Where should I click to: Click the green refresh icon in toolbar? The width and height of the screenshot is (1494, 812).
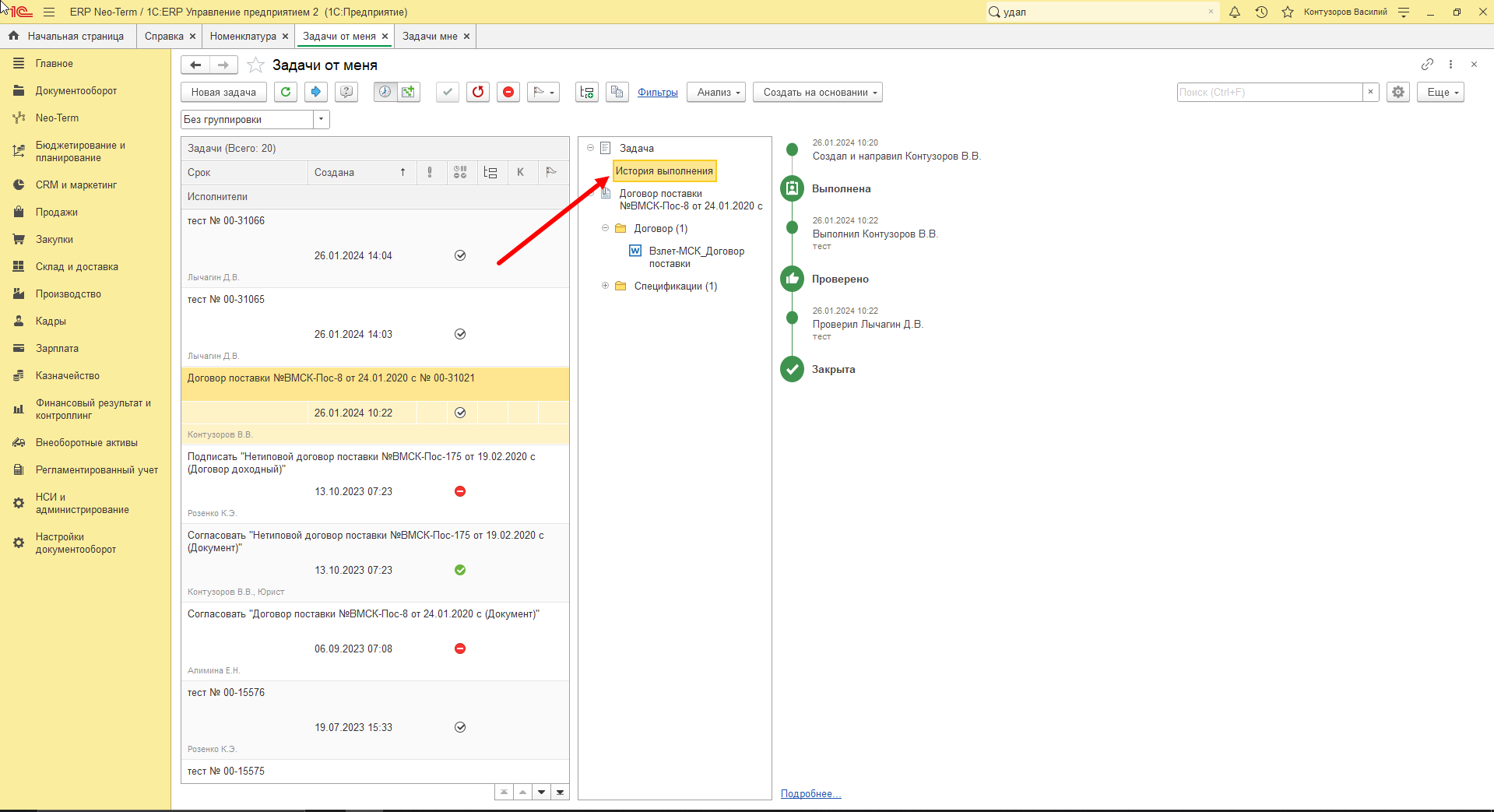tap(286, 92)
